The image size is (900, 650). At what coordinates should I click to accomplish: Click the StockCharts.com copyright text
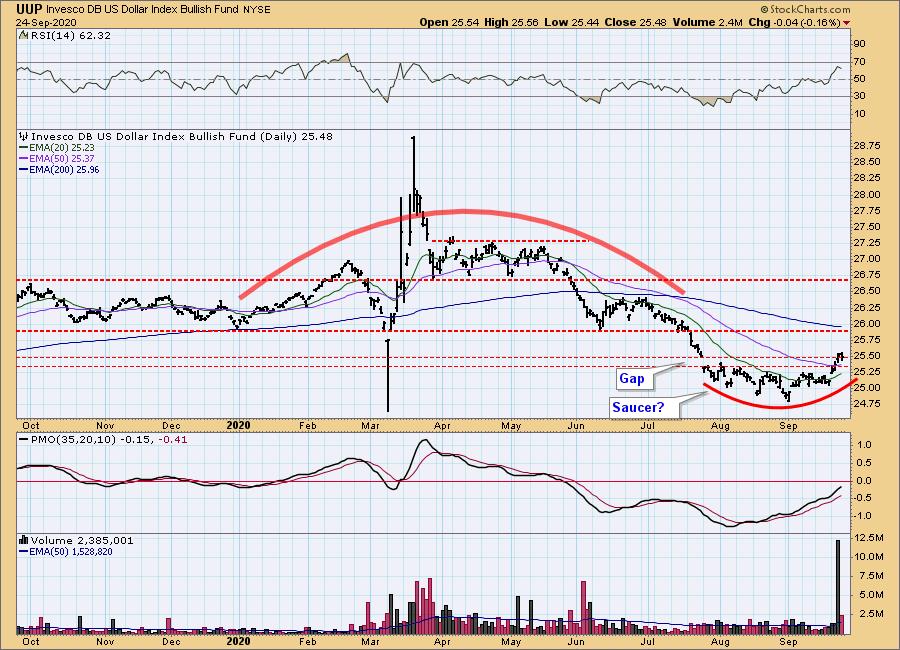point(806,9)
